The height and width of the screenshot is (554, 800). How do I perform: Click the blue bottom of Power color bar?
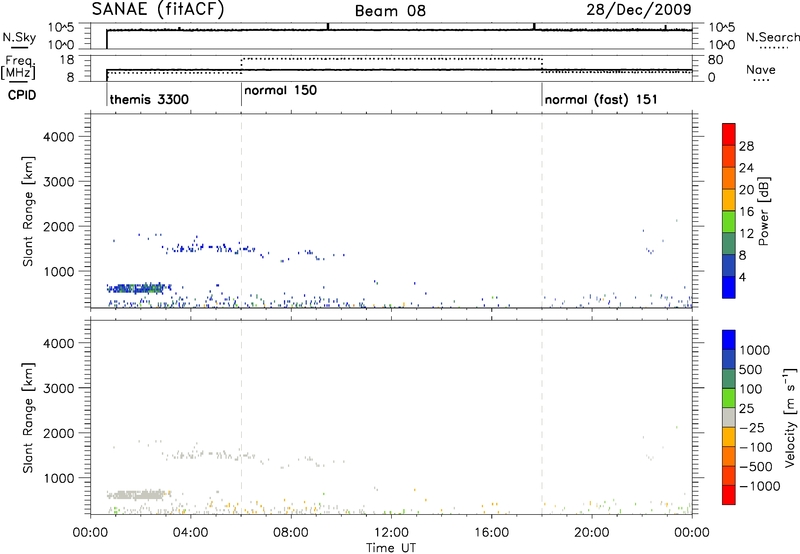click(x=729, y=287)
